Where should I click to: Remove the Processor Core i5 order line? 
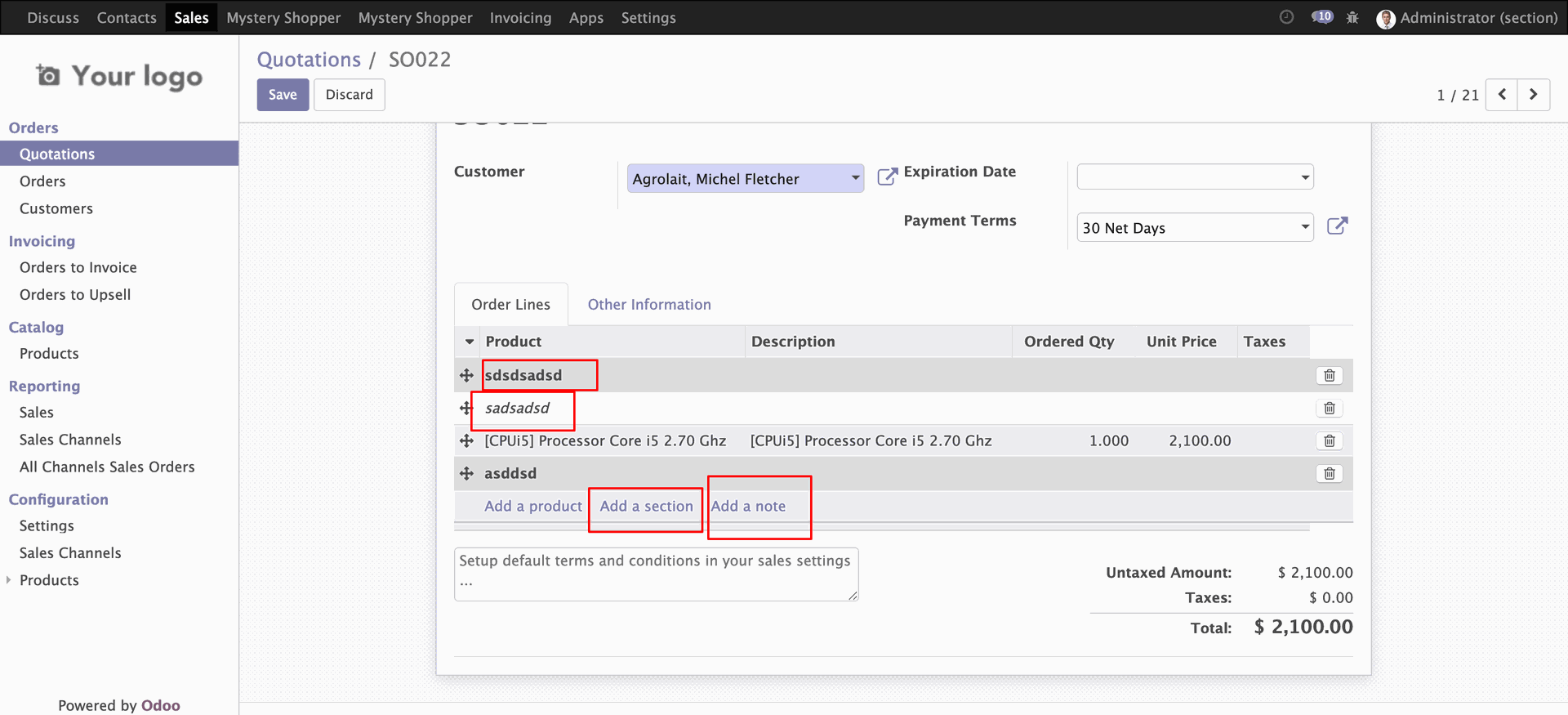[x=1329, y=441]
